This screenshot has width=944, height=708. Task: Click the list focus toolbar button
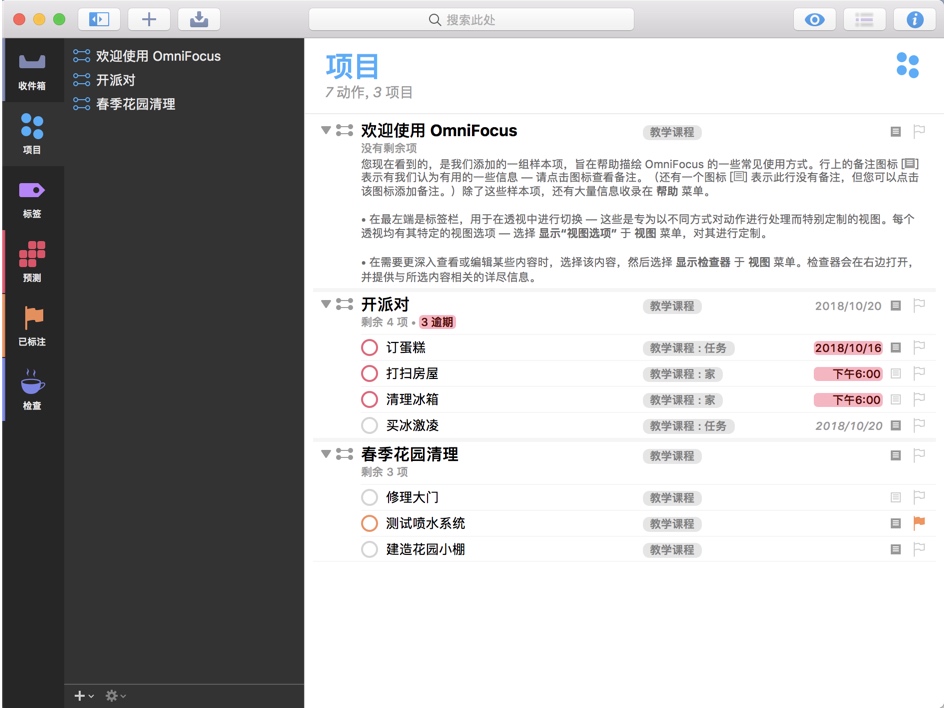(x=865, y=19)
